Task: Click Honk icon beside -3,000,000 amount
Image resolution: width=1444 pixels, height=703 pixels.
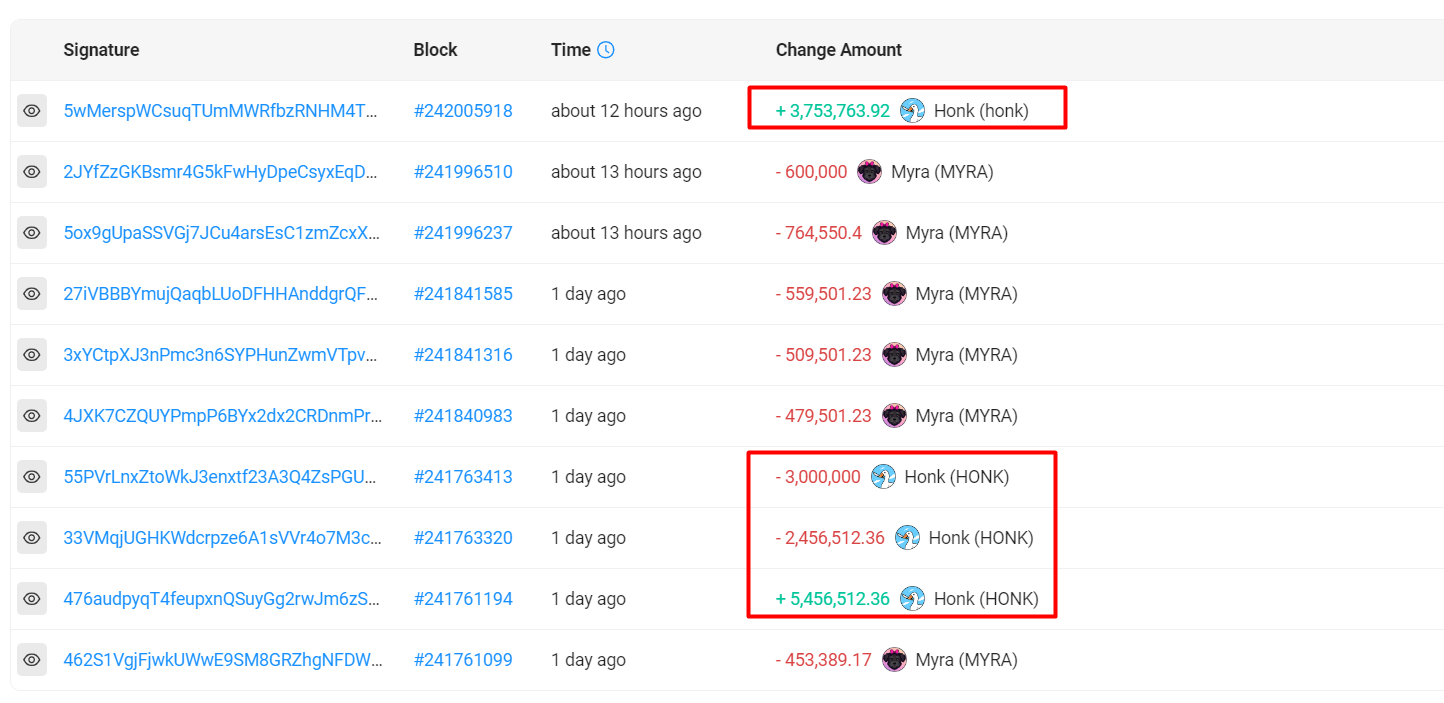Action: pos(883,477)
